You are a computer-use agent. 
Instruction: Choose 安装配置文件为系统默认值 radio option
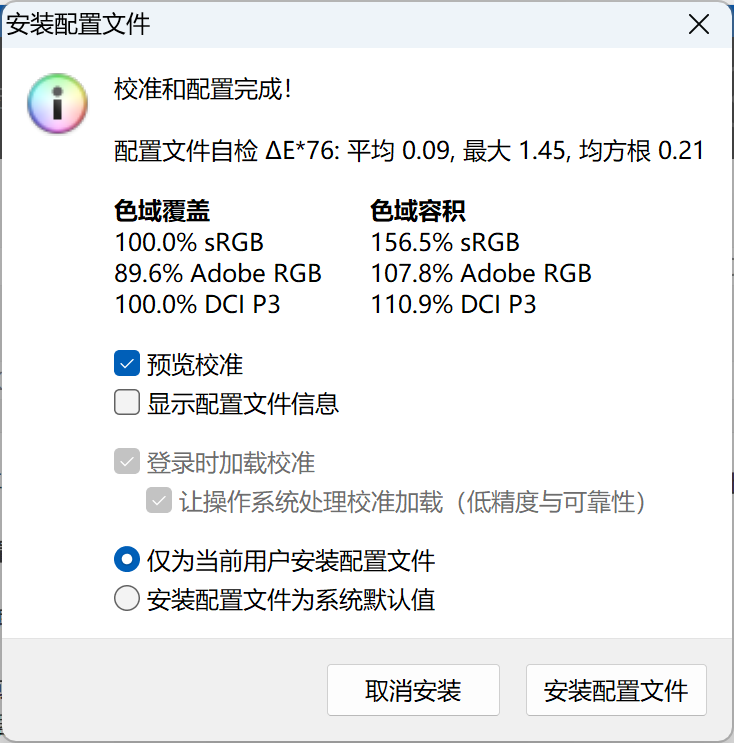127,599
